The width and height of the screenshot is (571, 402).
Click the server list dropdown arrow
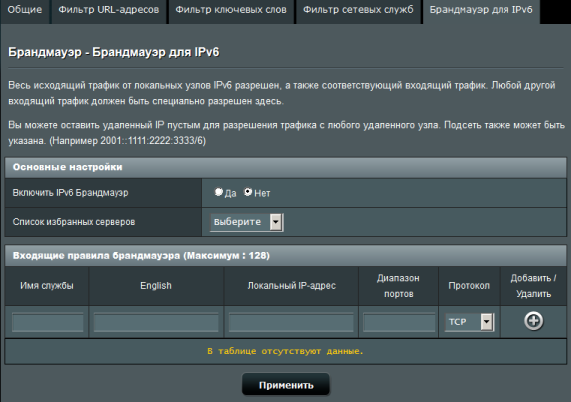click(276, 222)
